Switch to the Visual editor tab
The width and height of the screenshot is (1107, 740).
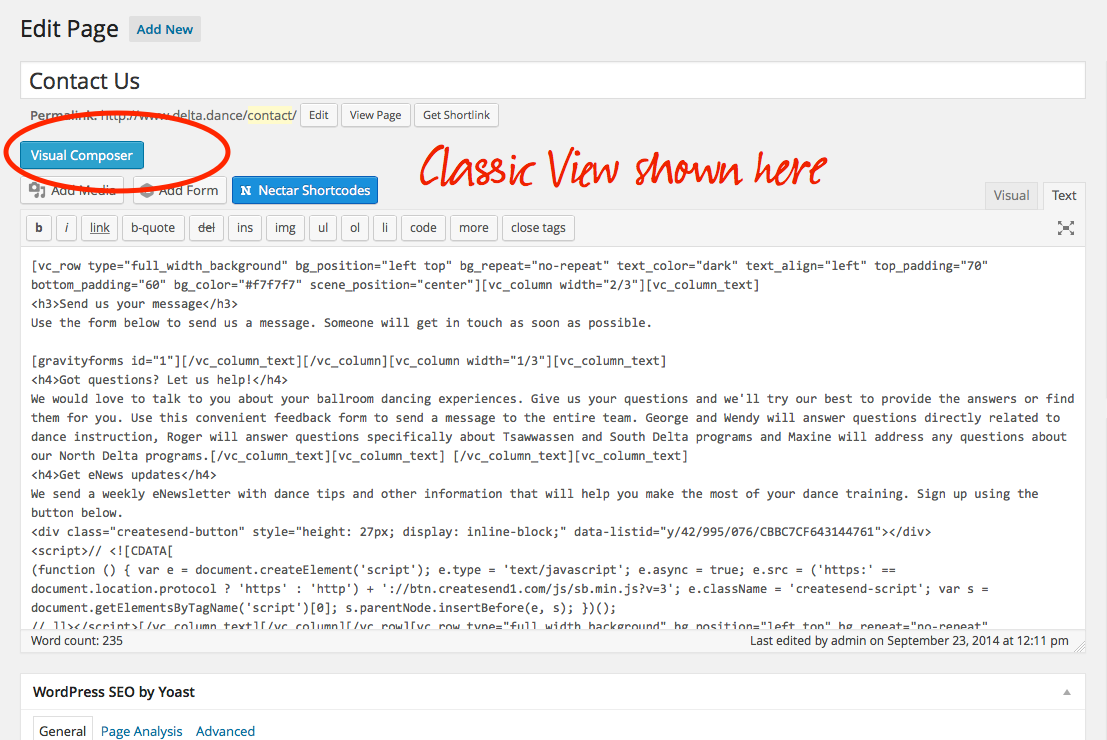[1011, 196]
